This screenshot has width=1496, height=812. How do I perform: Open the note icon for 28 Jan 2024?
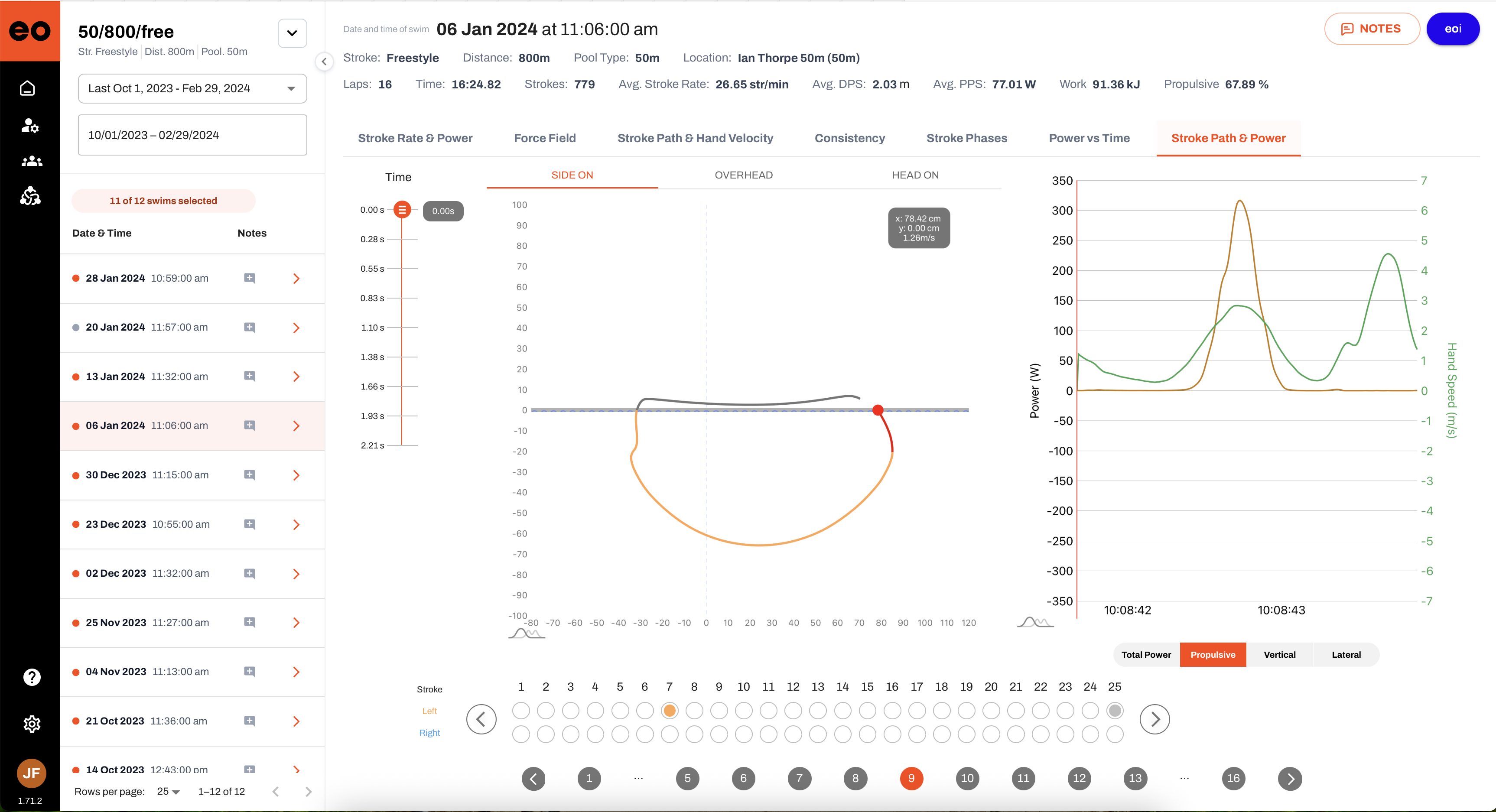pyautogui.click(x=250, y=278)
